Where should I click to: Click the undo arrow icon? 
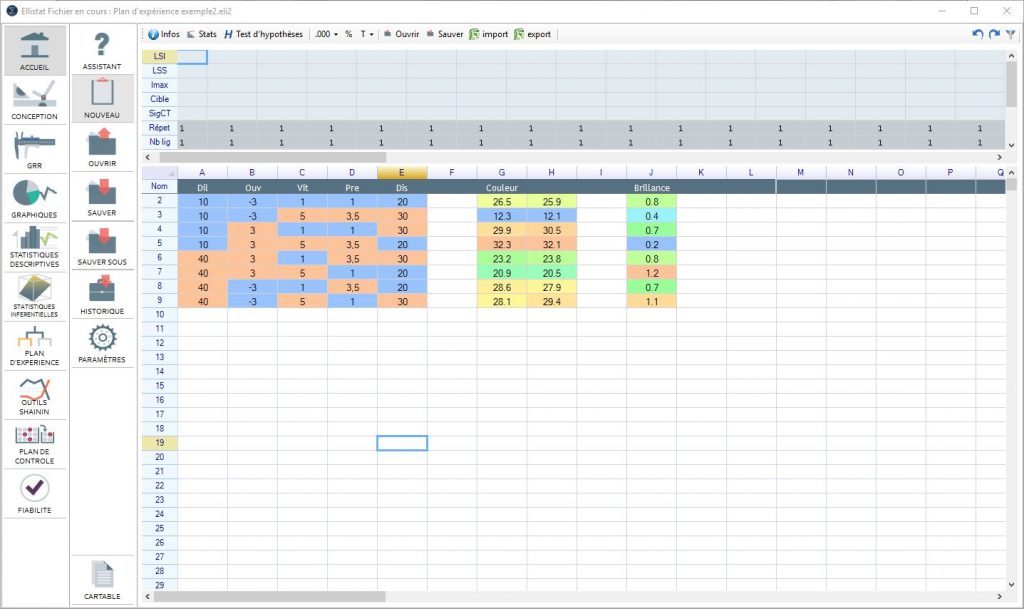(978, 34)
